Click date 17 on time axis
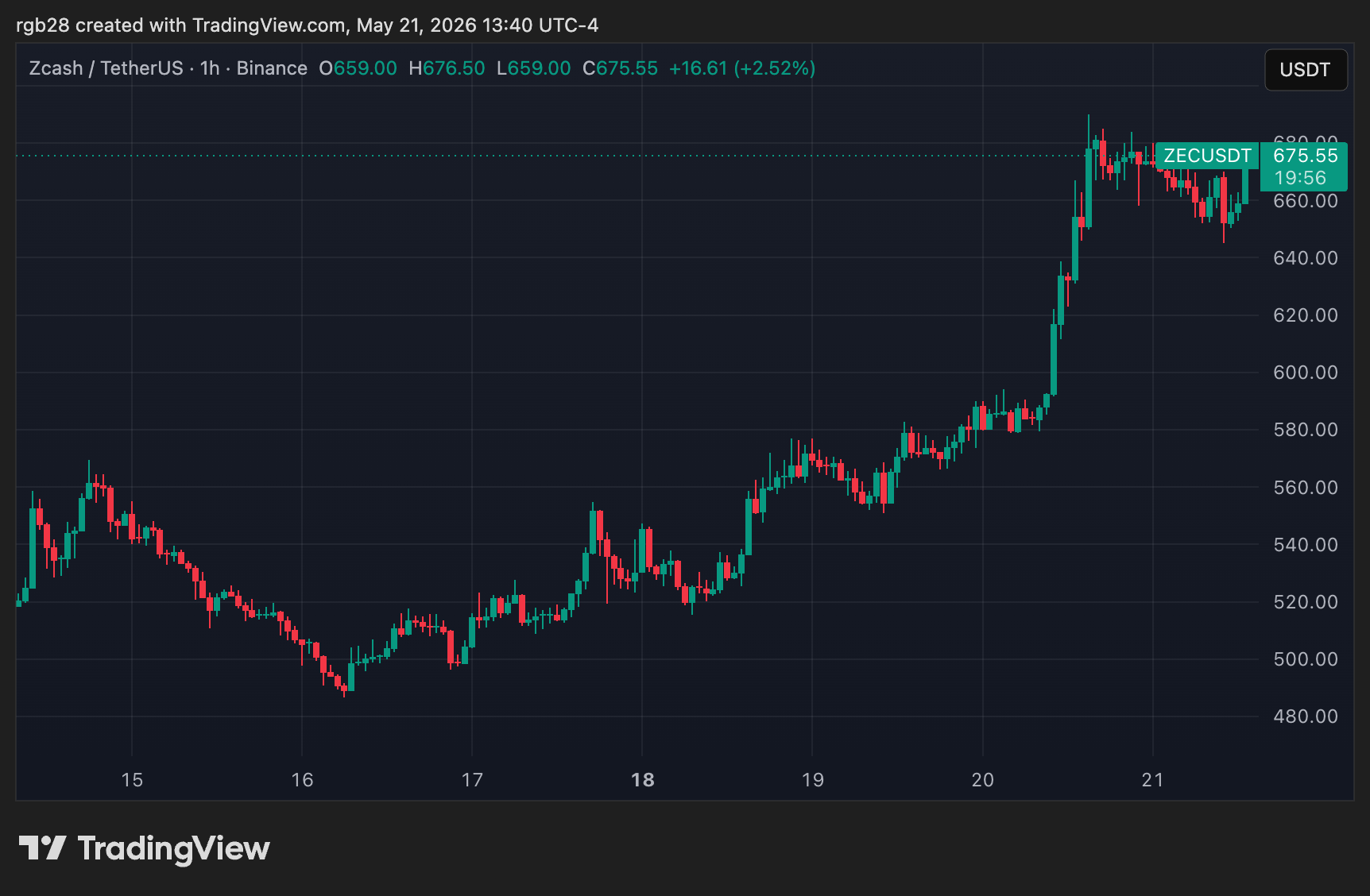This screenshot has height=896, width=1370. click(x=472, y=780)
